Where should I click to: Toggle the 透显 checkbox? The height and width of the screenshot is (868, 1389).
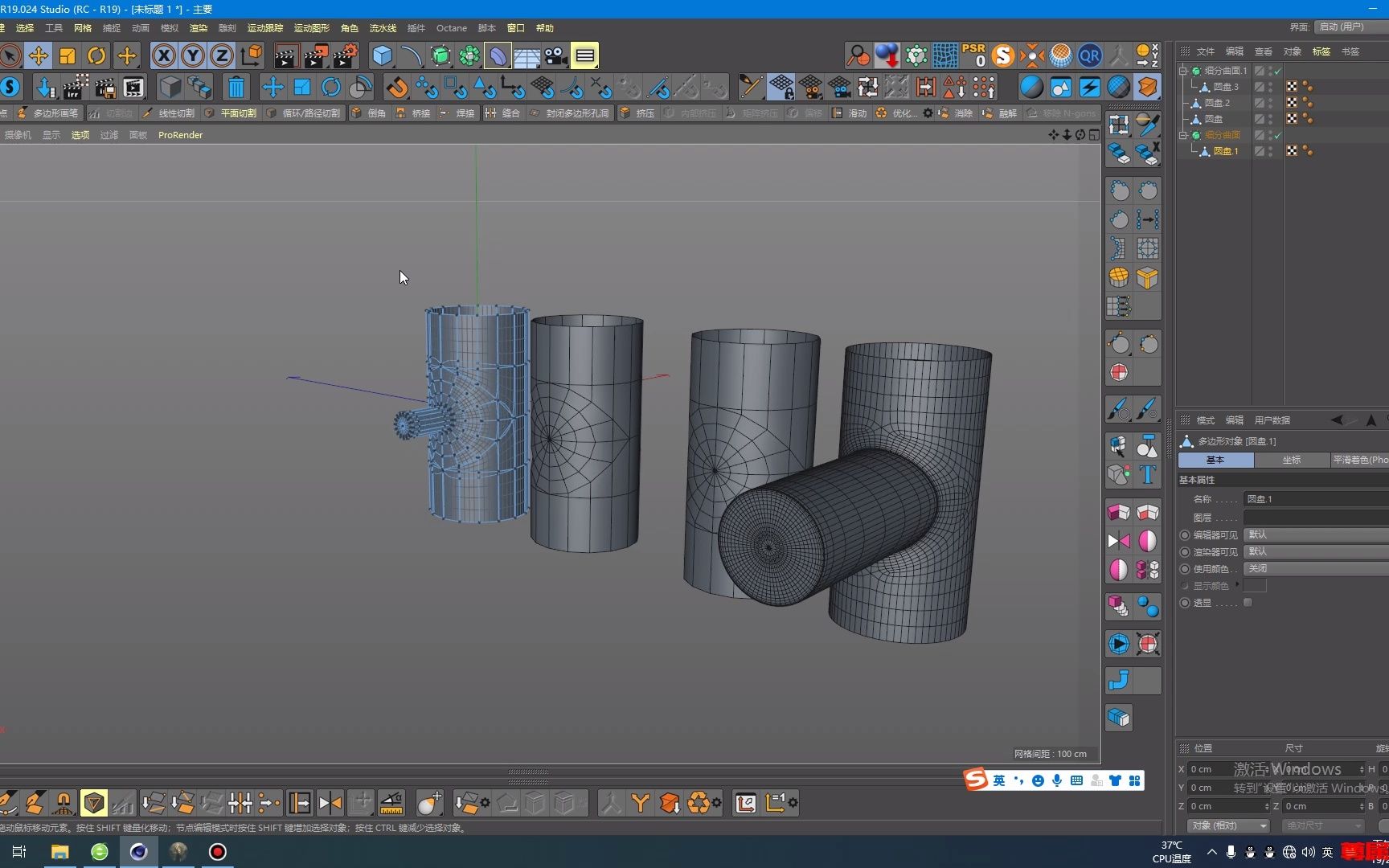[x=1248, y=603]
